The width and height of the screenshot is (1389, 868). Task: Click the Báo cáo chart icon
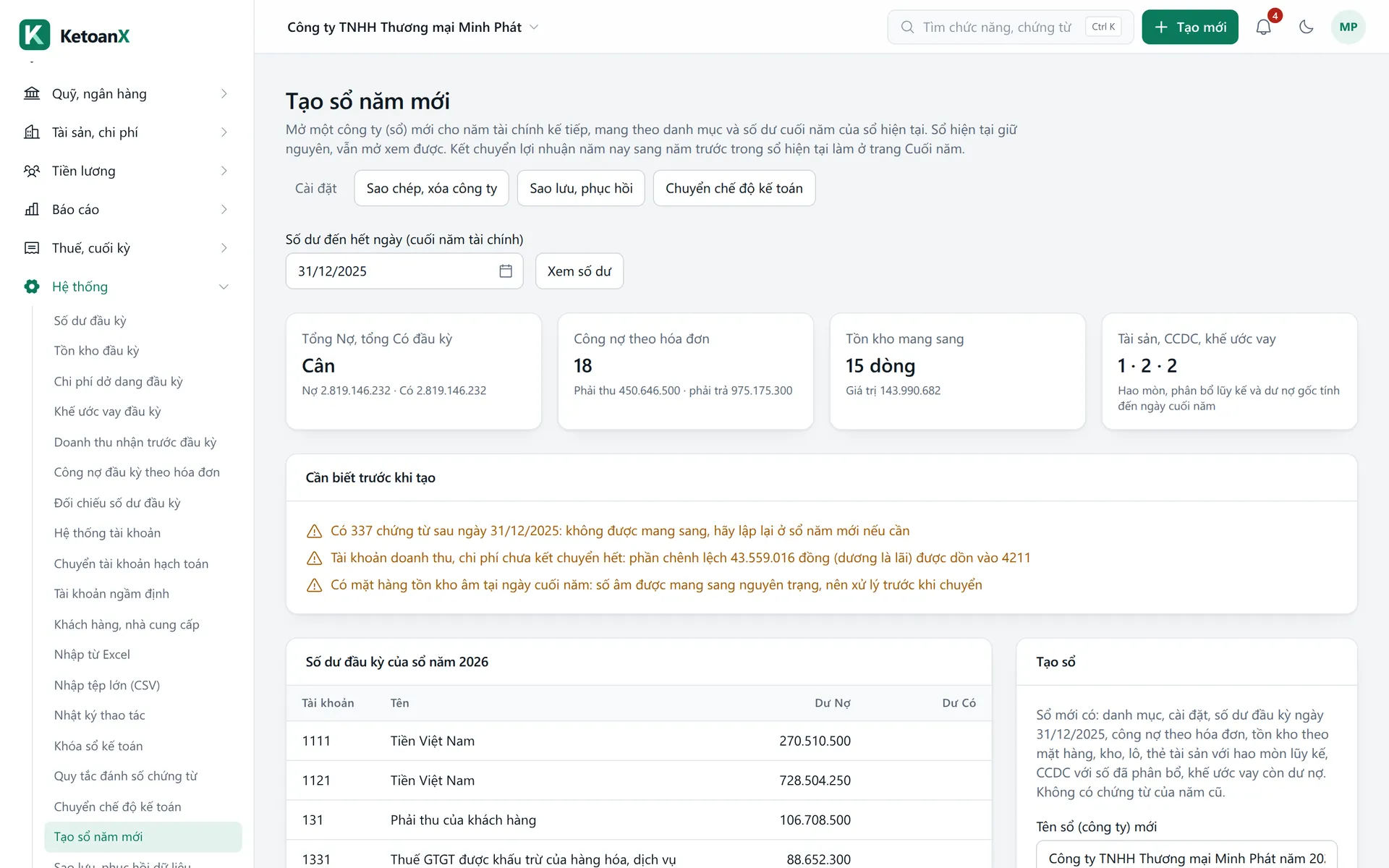coord(32,210)
